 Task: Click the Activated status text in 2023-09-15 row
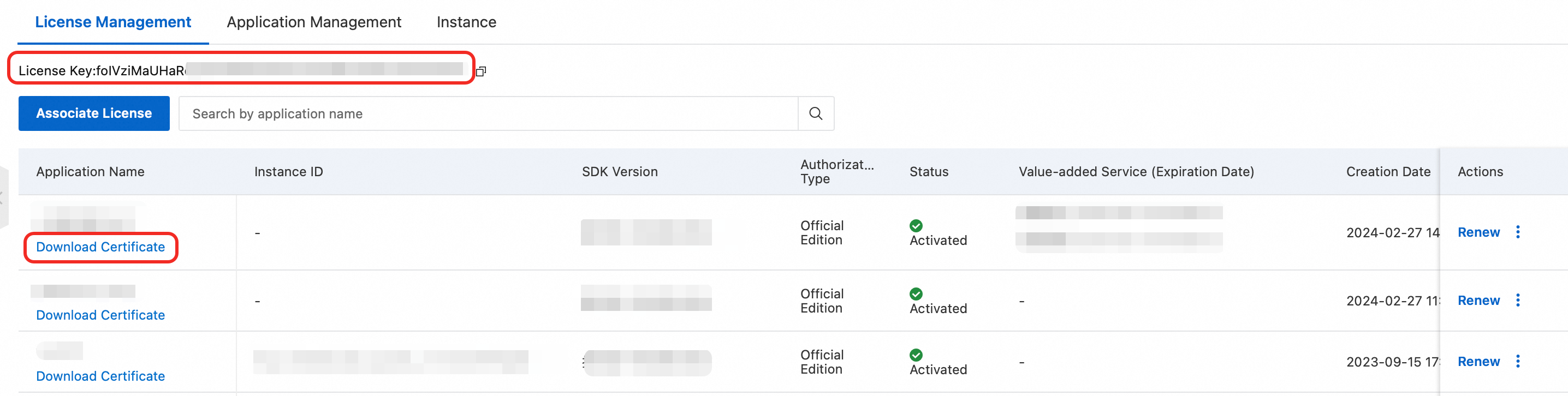tap(938, 369)
